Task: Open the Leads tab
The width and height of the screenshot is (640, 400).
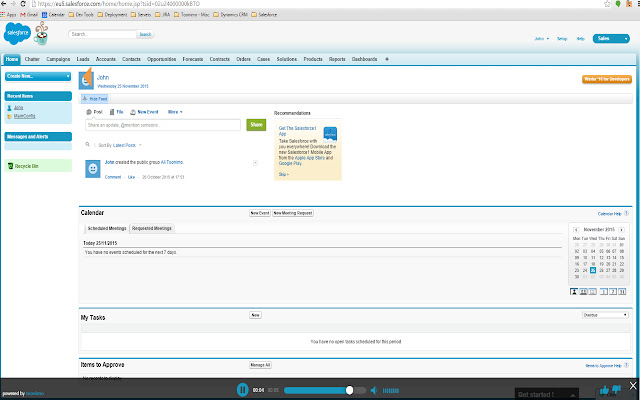Action: click(x=83, y=59)
